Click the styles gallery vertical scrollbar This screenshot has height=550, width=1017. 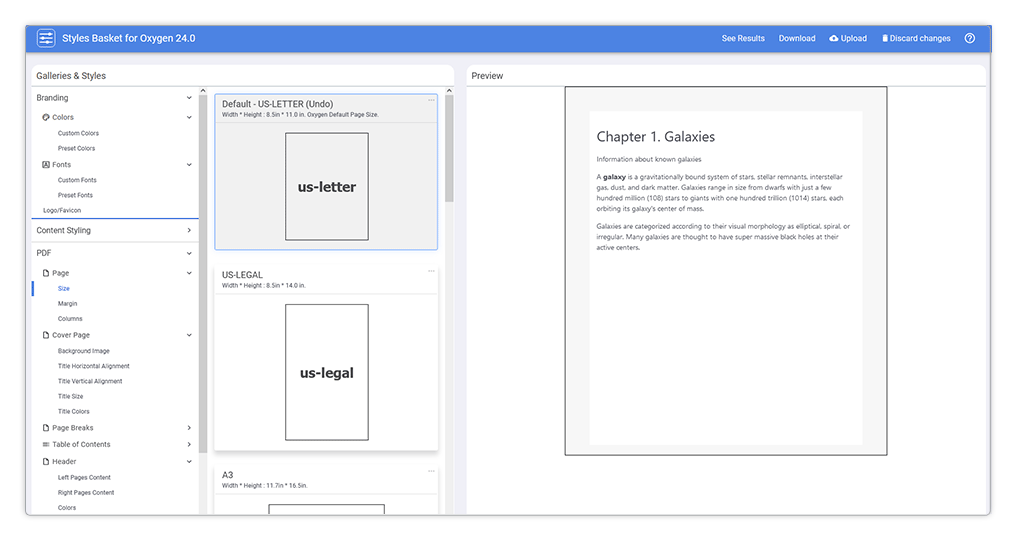[x=449, y=150]
